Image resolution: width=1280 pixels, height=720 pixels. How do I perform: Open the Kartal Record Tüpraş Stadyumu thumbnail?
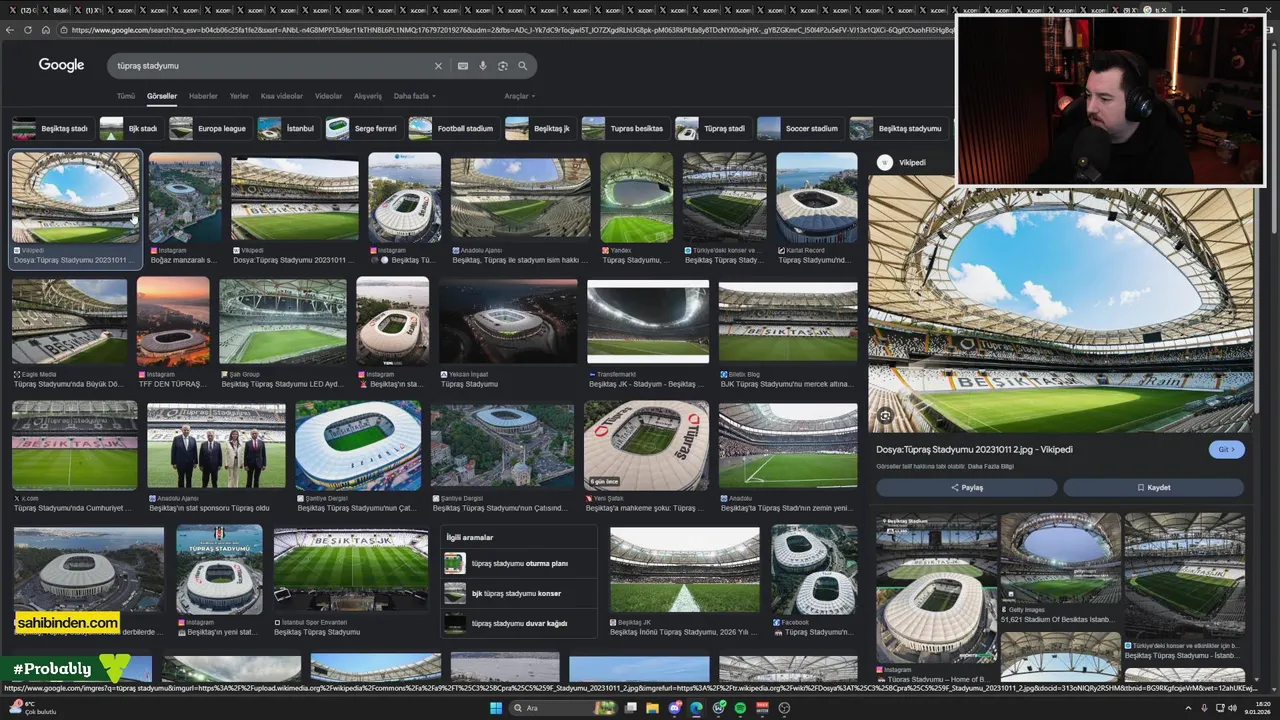pyautogui.click(x=816, y=197)
